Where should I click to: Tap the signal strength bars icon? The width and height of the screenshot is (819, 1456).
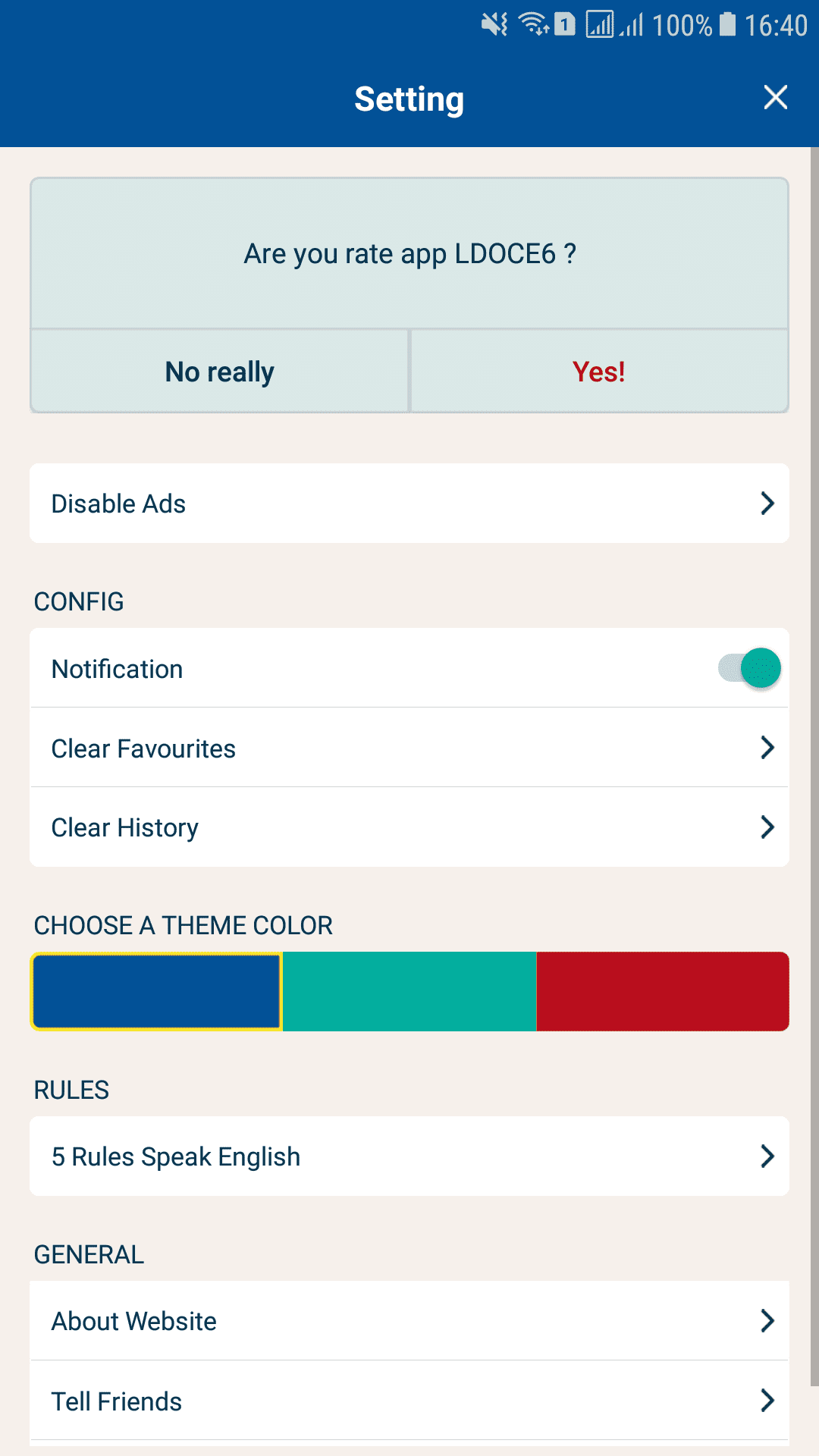click(x=631, y=25)
